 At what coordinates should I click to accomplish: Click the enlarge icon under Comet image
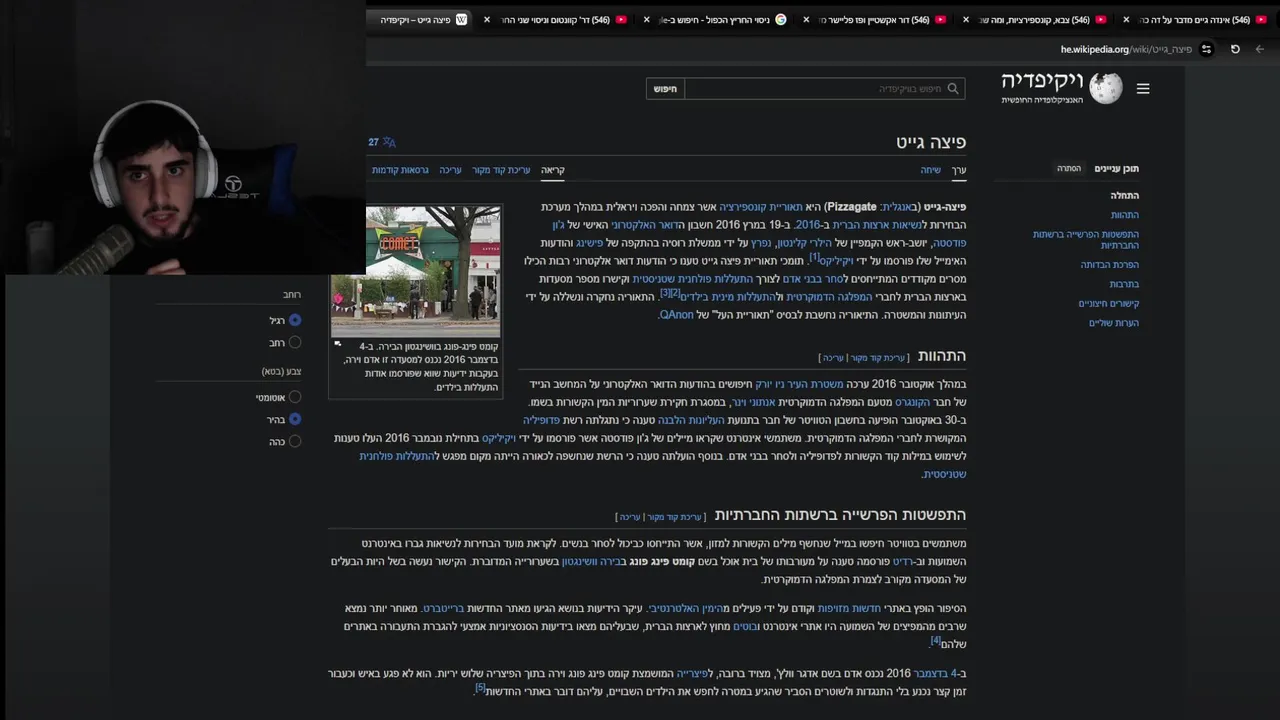click(x=337, y=345)
